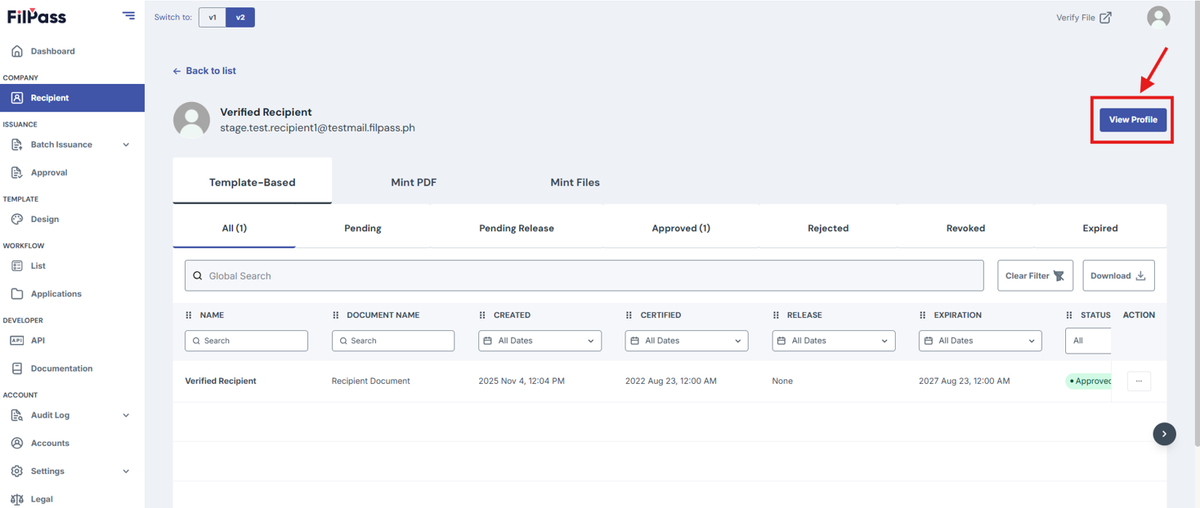
Task: Show All (1) documents tab
Action: coord(234,228)
